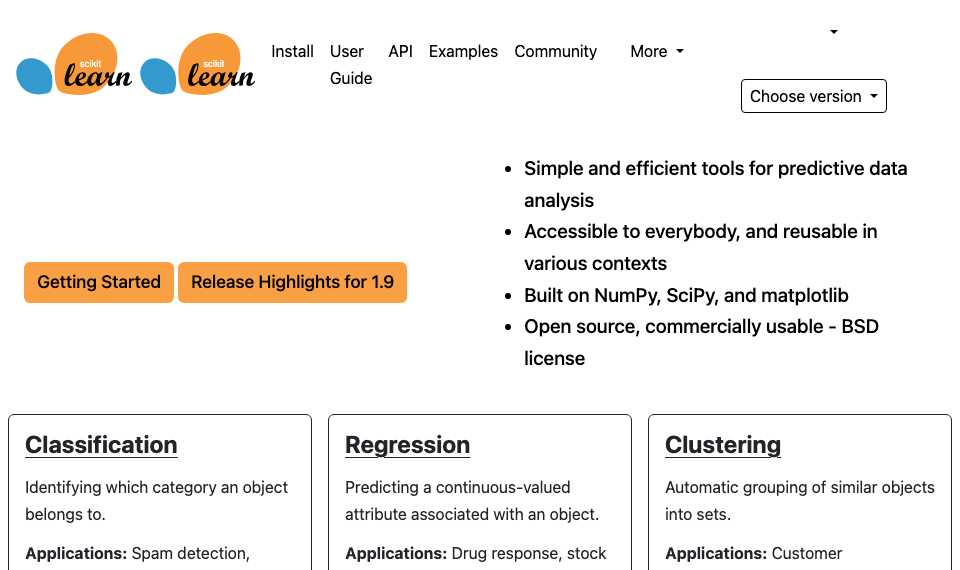Open the Install page
The image size is (960, 570).
292,51
